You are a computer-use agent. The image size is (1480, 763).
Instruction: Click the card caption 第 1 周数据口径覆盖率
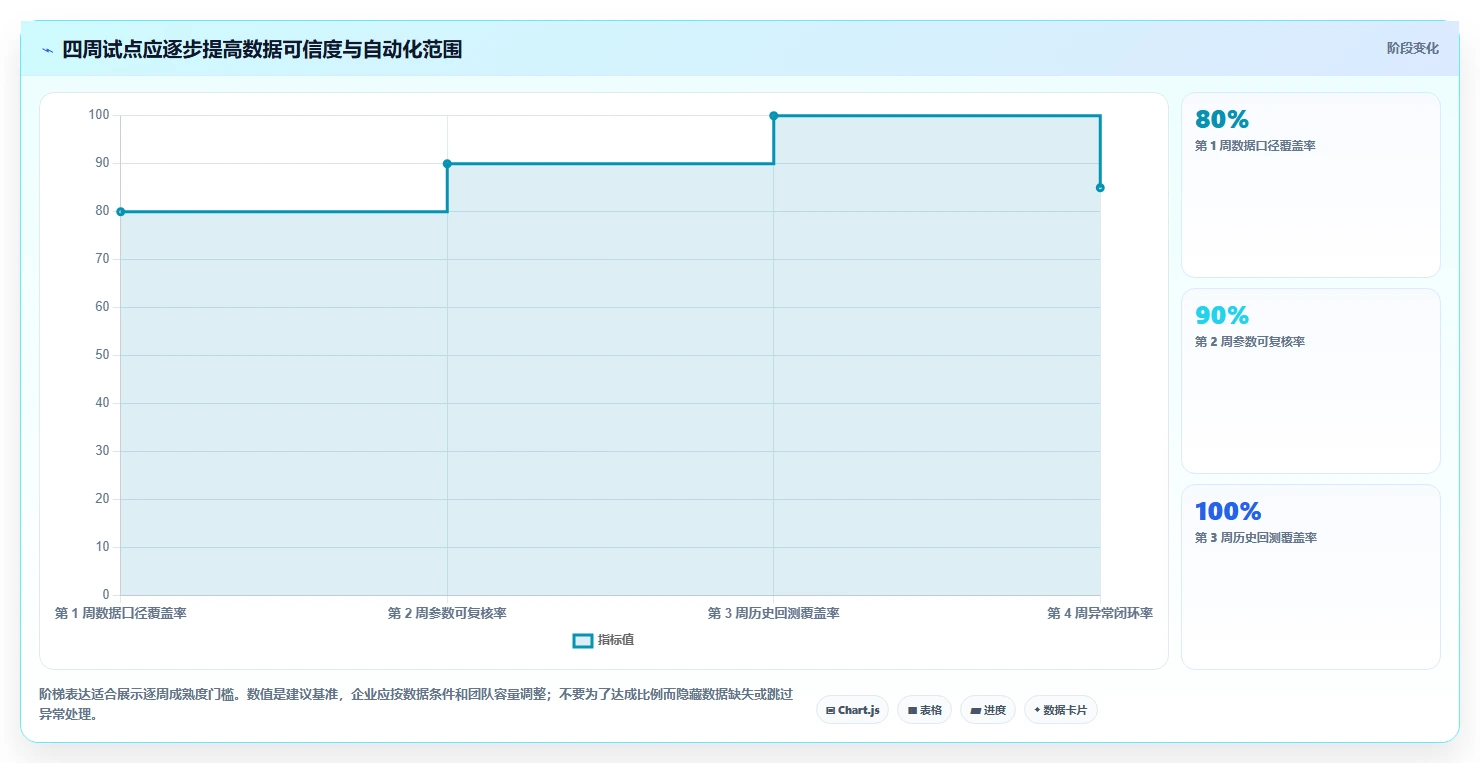coord(1255,146)
